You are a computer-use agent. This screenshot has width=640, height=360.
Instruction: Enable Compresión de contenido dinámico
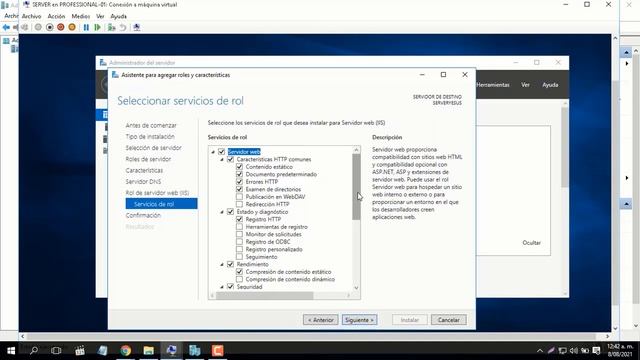240,279
